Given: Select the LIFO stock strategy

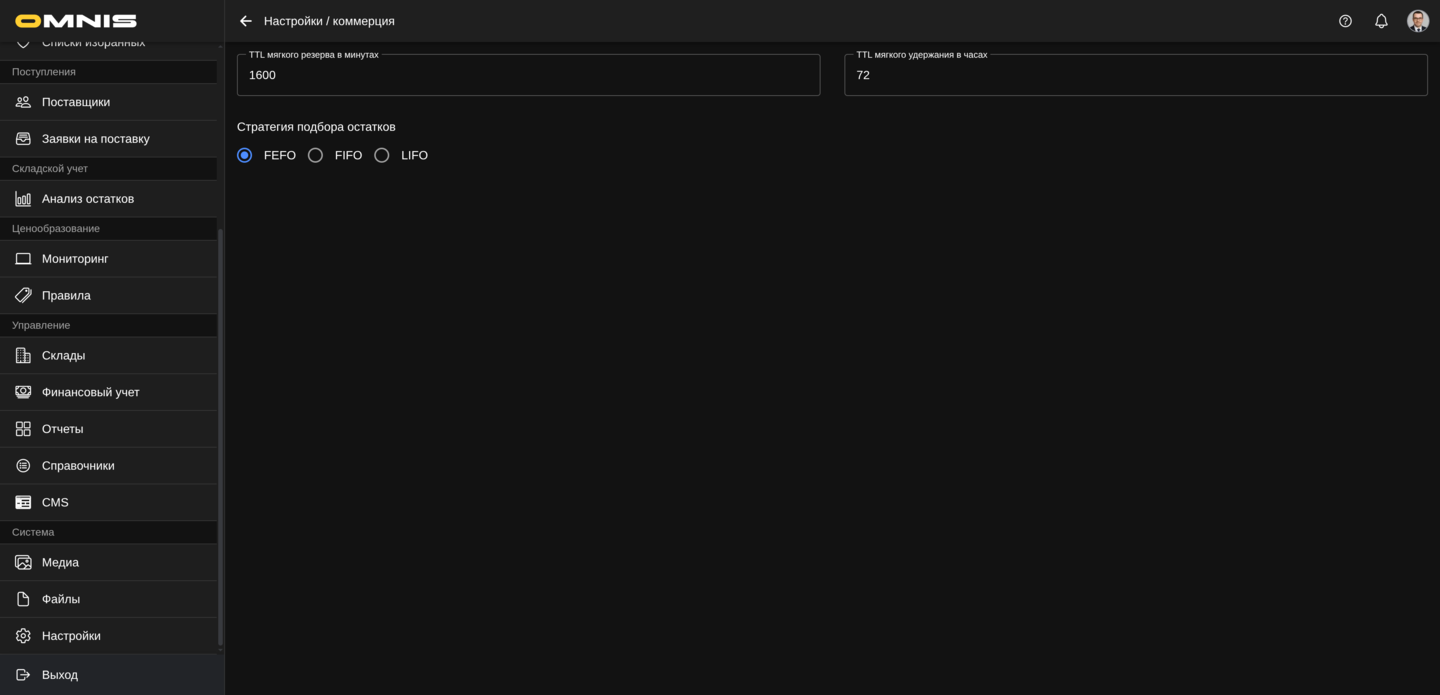Looking at the screenshot, I should coord(382,155).
